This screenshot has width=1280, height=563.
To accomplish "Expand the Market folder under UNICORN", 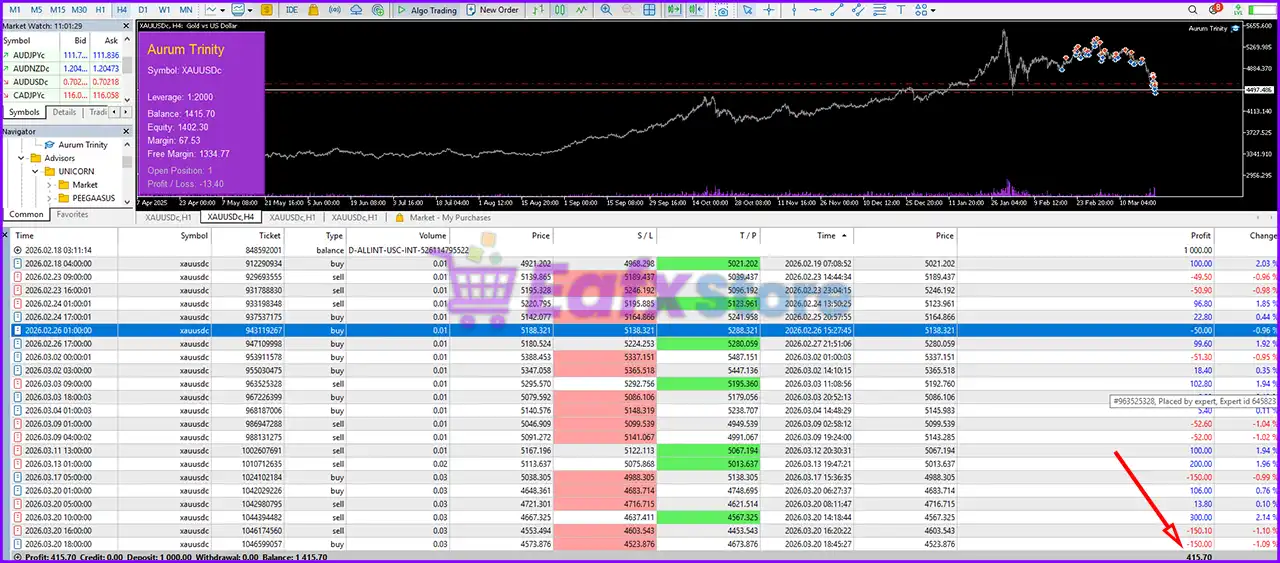I will coord(50,185).
